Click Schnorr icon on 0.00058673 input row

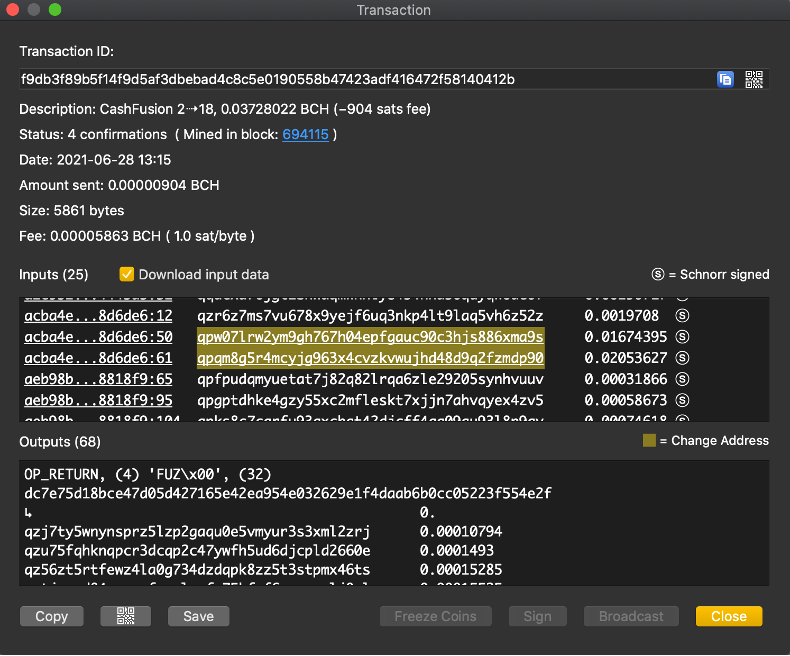click(x=683, y=400)
